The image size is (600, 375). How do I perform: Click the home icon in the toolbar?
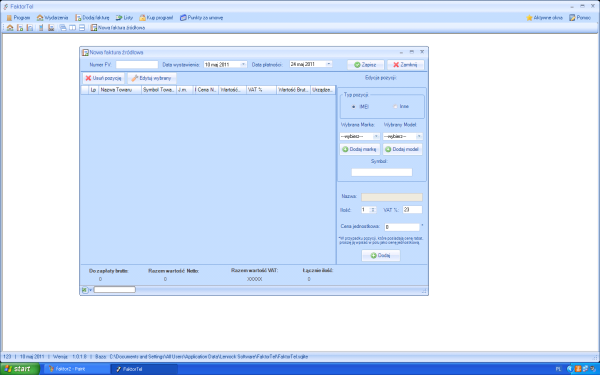(10, 28)
